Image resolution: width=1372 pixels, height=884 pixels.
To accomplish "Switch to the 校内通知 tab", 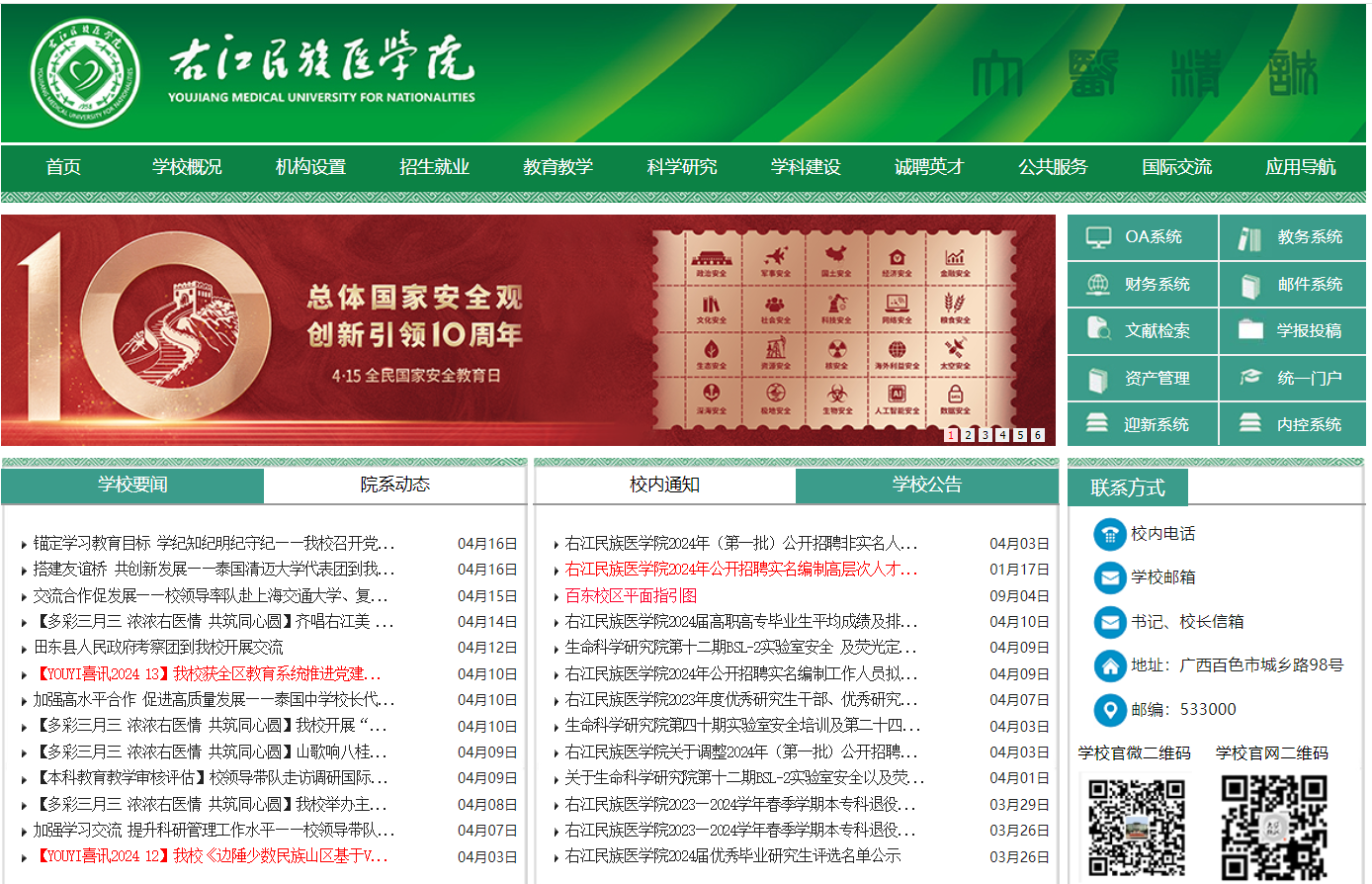I will coord(664,485).
